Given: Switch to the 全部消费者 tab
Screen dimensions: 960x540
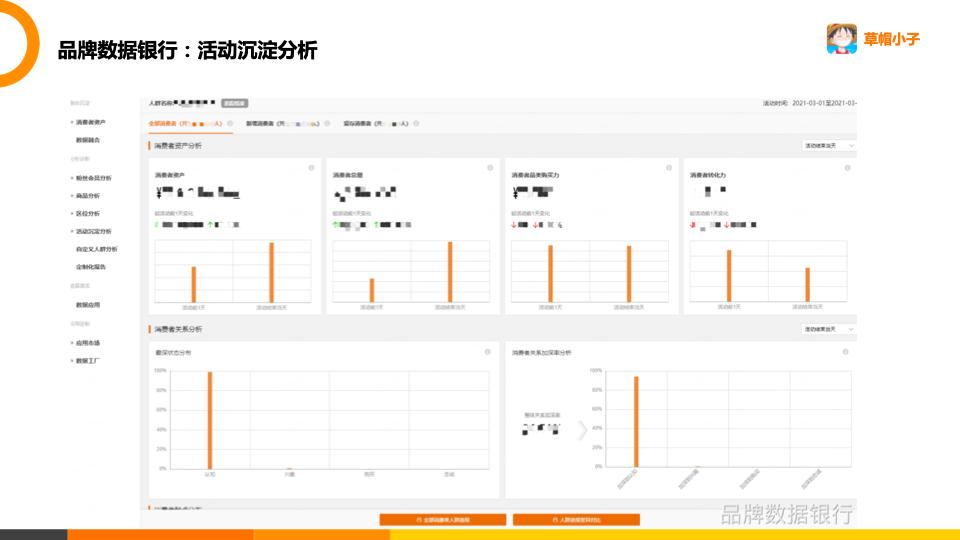Looking at the screenshot, I should pos(186,124).
